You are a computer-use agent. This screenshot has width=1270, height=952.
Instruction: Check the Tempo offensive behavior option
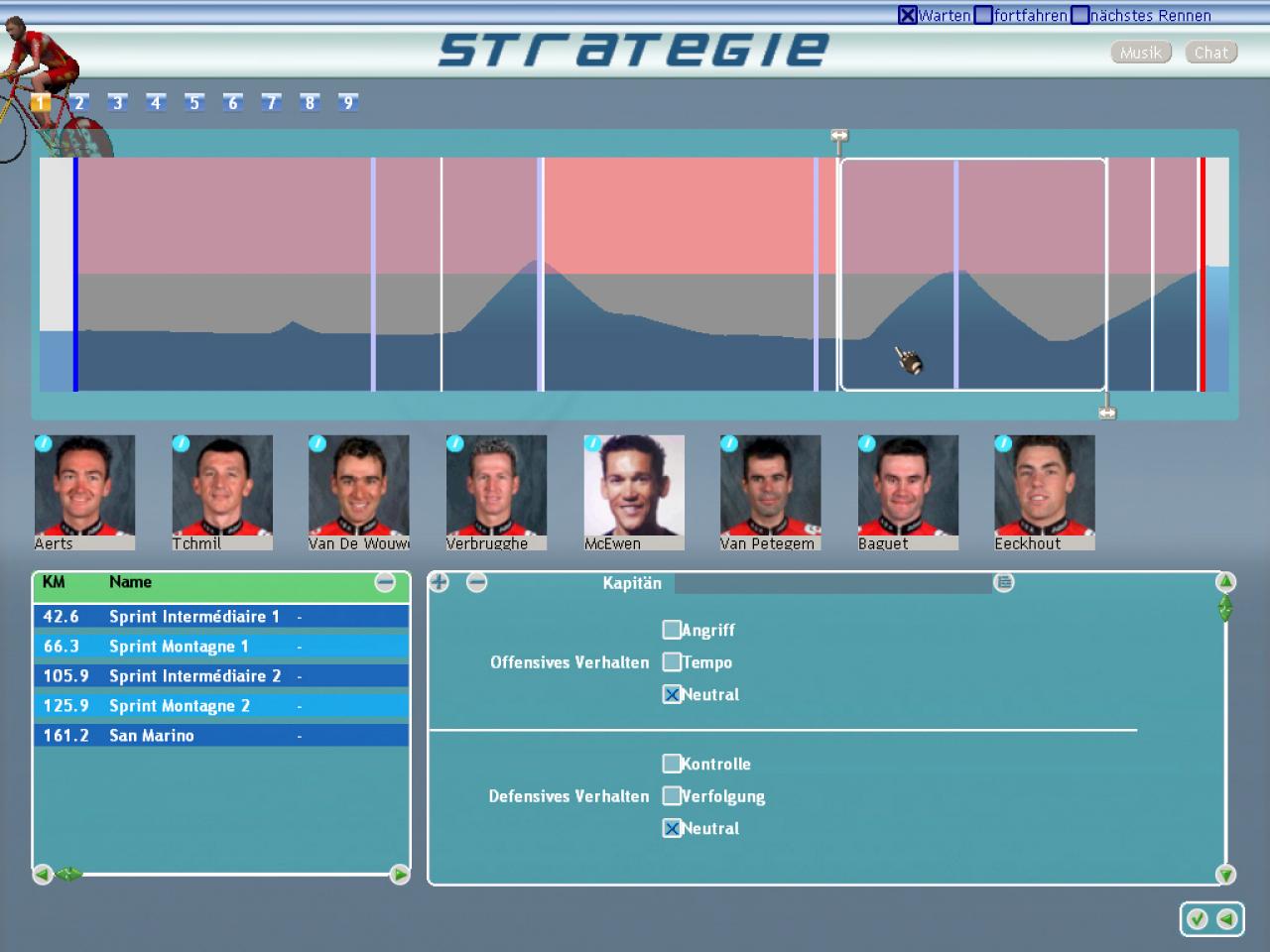tap(672, 662)
